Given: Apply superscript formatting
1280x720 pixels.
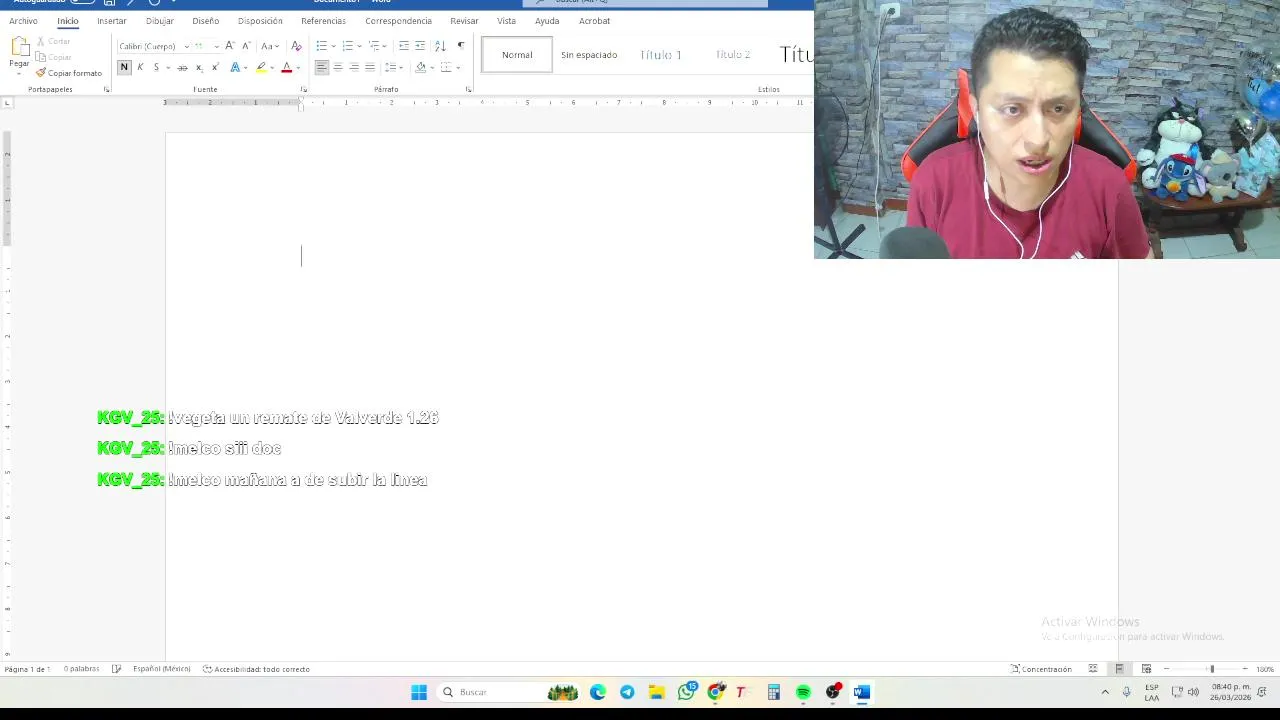Looking at the screenshot, I should coord(214,67).
